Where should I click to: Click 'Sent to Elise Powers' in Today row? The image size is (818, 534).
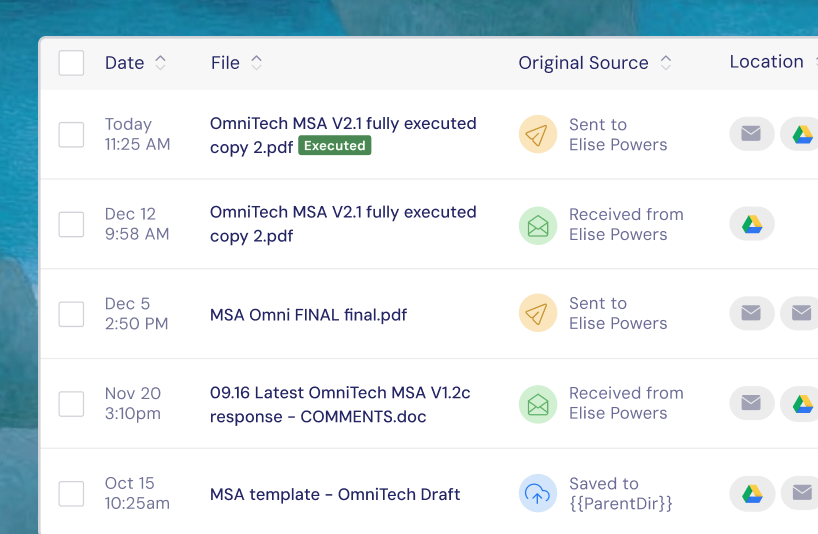click(618, 135)
